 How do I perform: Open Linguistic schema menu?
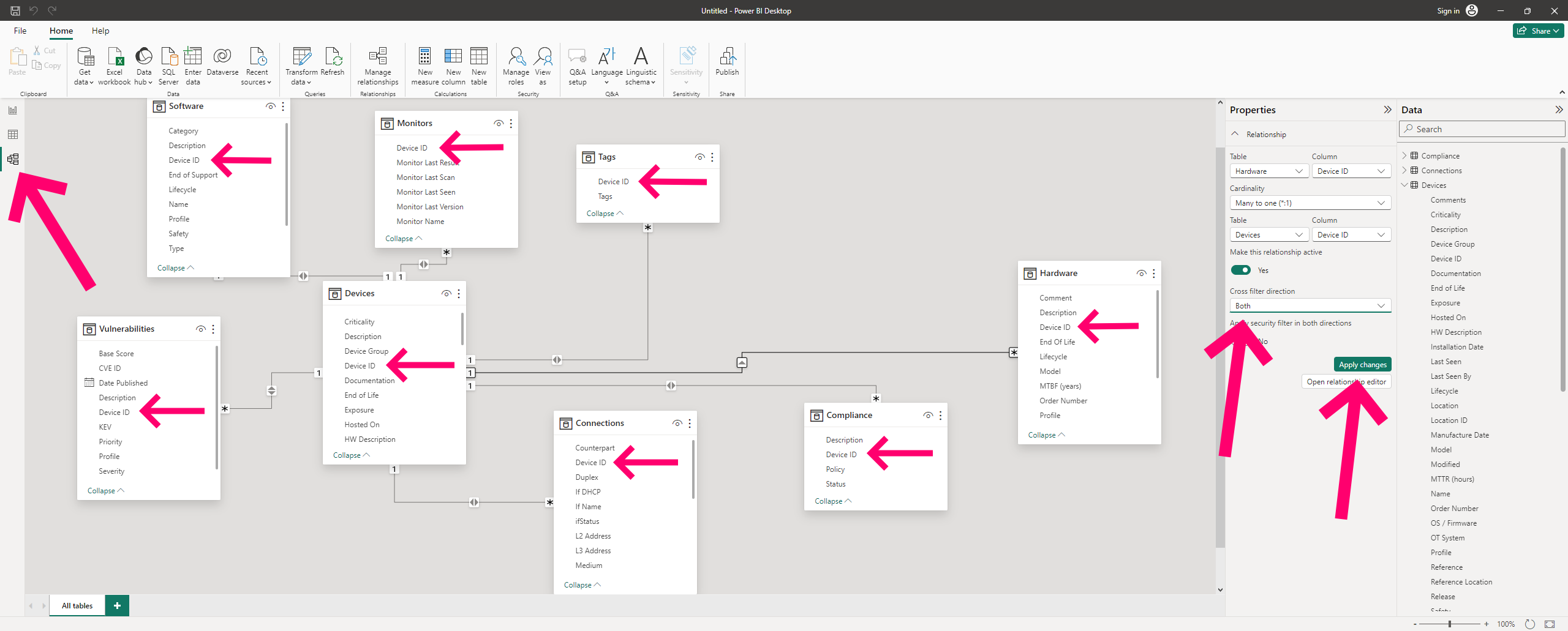point(641,66)
